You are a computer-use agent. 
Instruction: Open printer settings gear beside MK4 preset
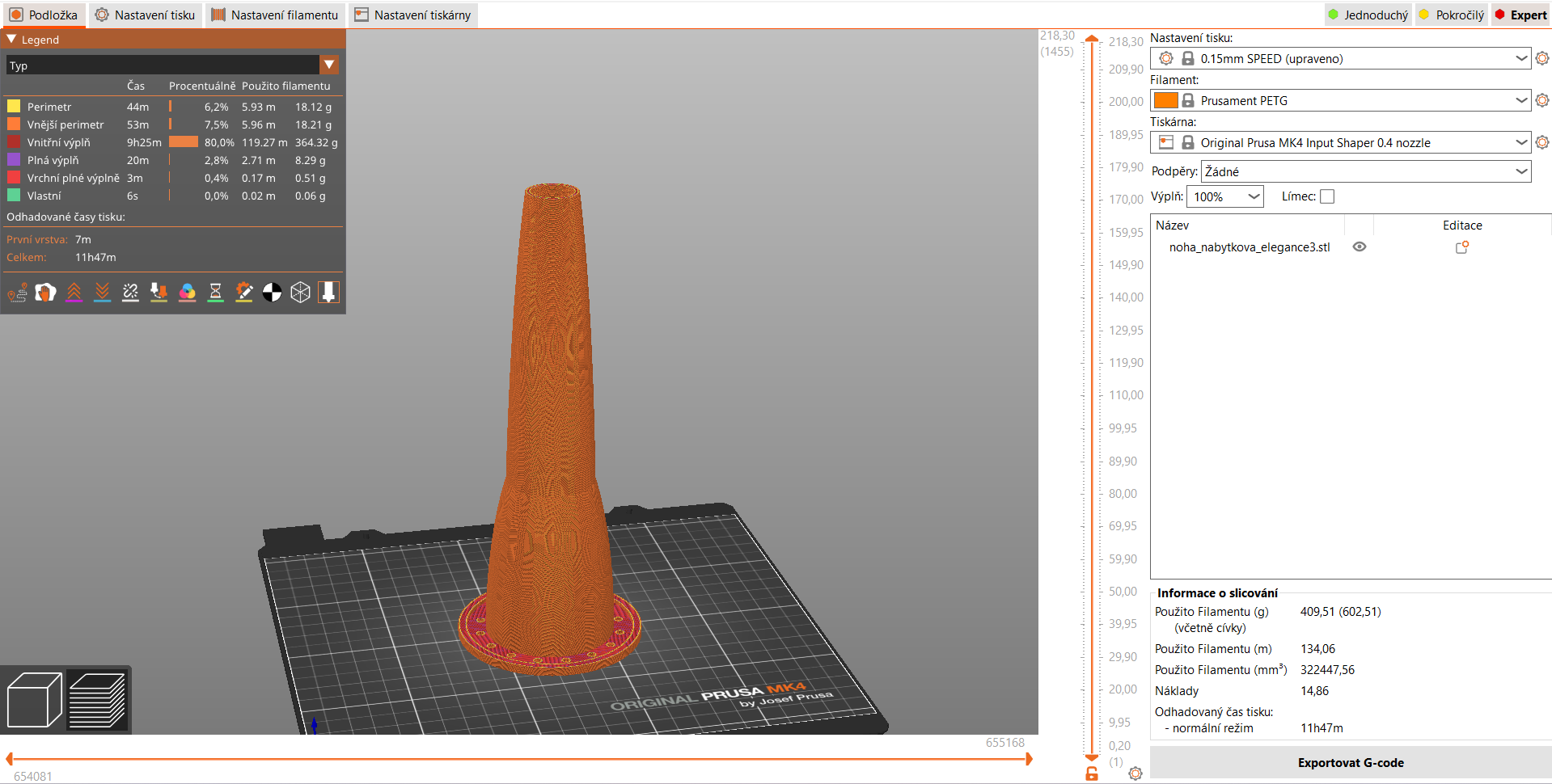(1542, 142)
